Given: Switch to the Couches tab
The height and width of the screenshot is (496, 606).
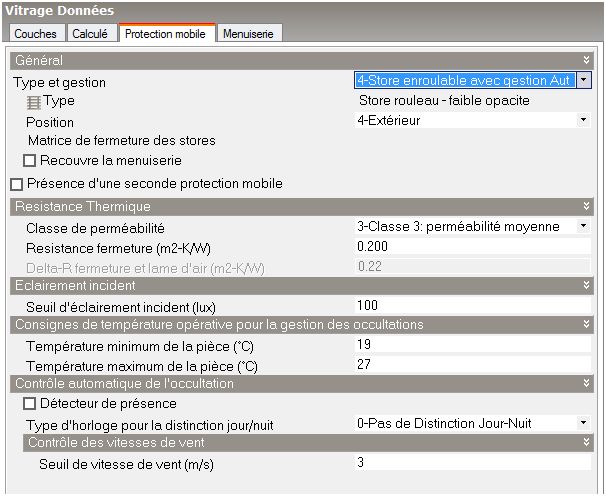Looking at the screenshot, I should 36,34.
